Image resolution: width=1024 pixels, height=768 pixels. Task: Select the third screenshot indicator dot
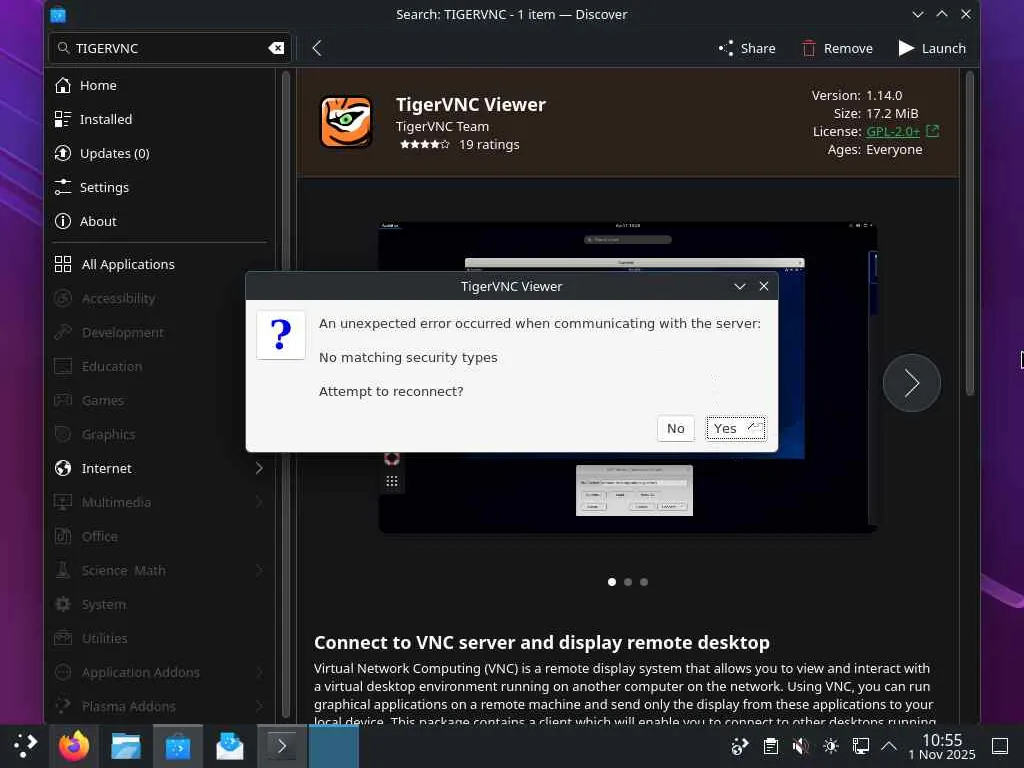click(x=644, y=582)
